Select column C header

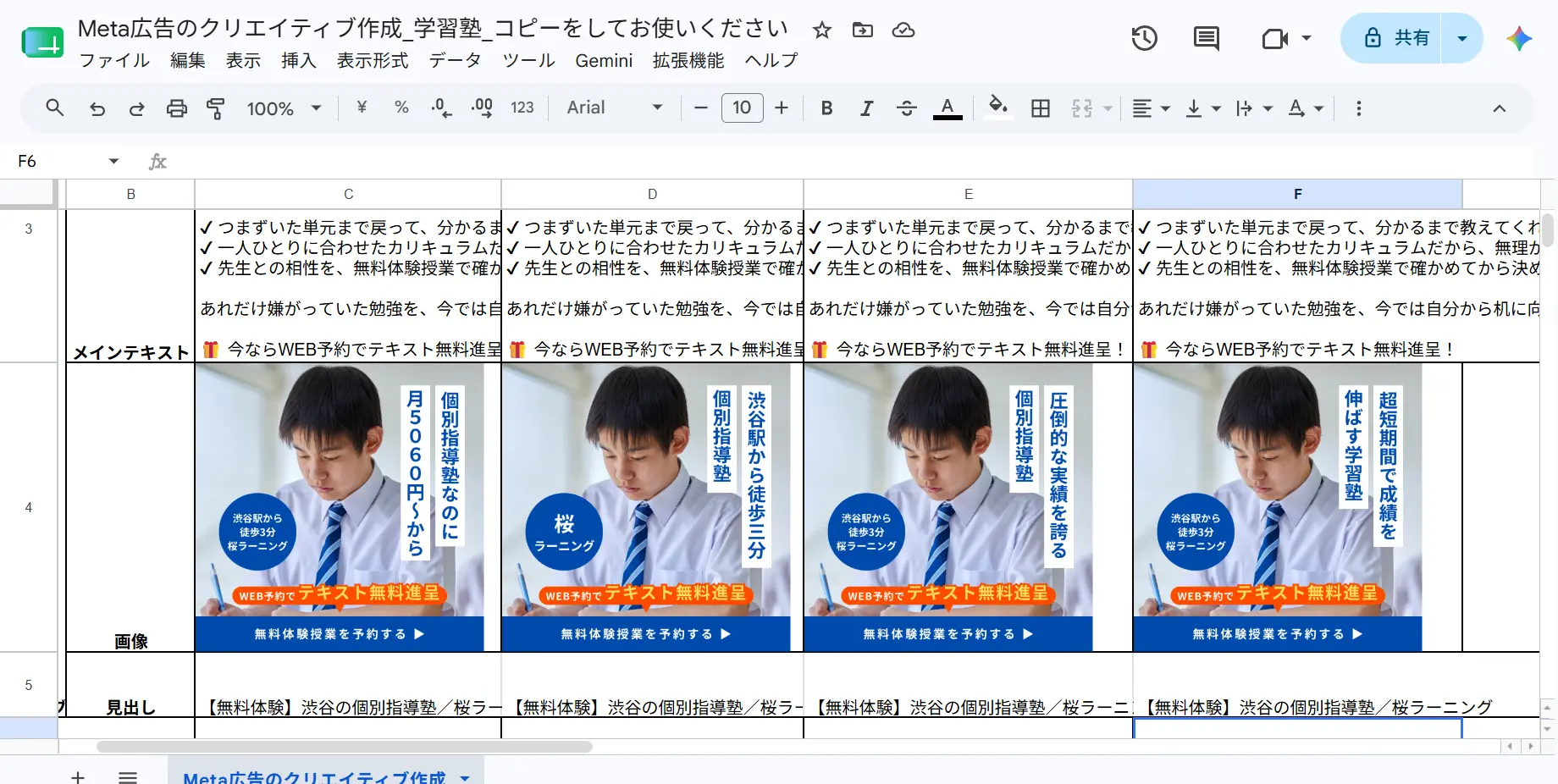pos(348,194)
